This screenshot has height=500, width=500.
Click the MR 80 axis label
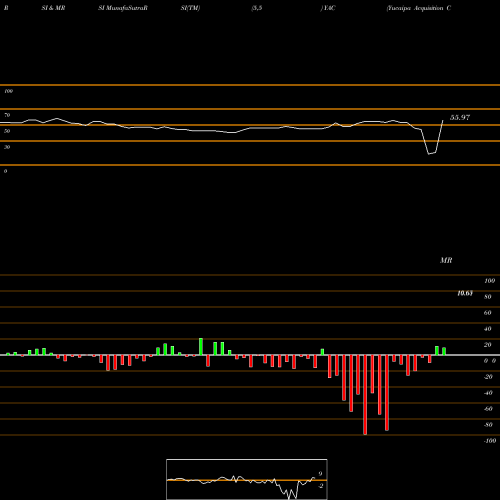[488, 297]
